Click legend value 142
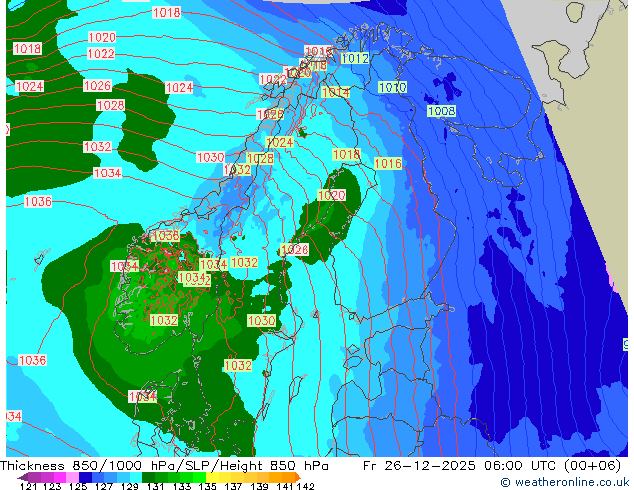Image resolution: width=634 pixels, height=490 pixels. pos(305,486)
